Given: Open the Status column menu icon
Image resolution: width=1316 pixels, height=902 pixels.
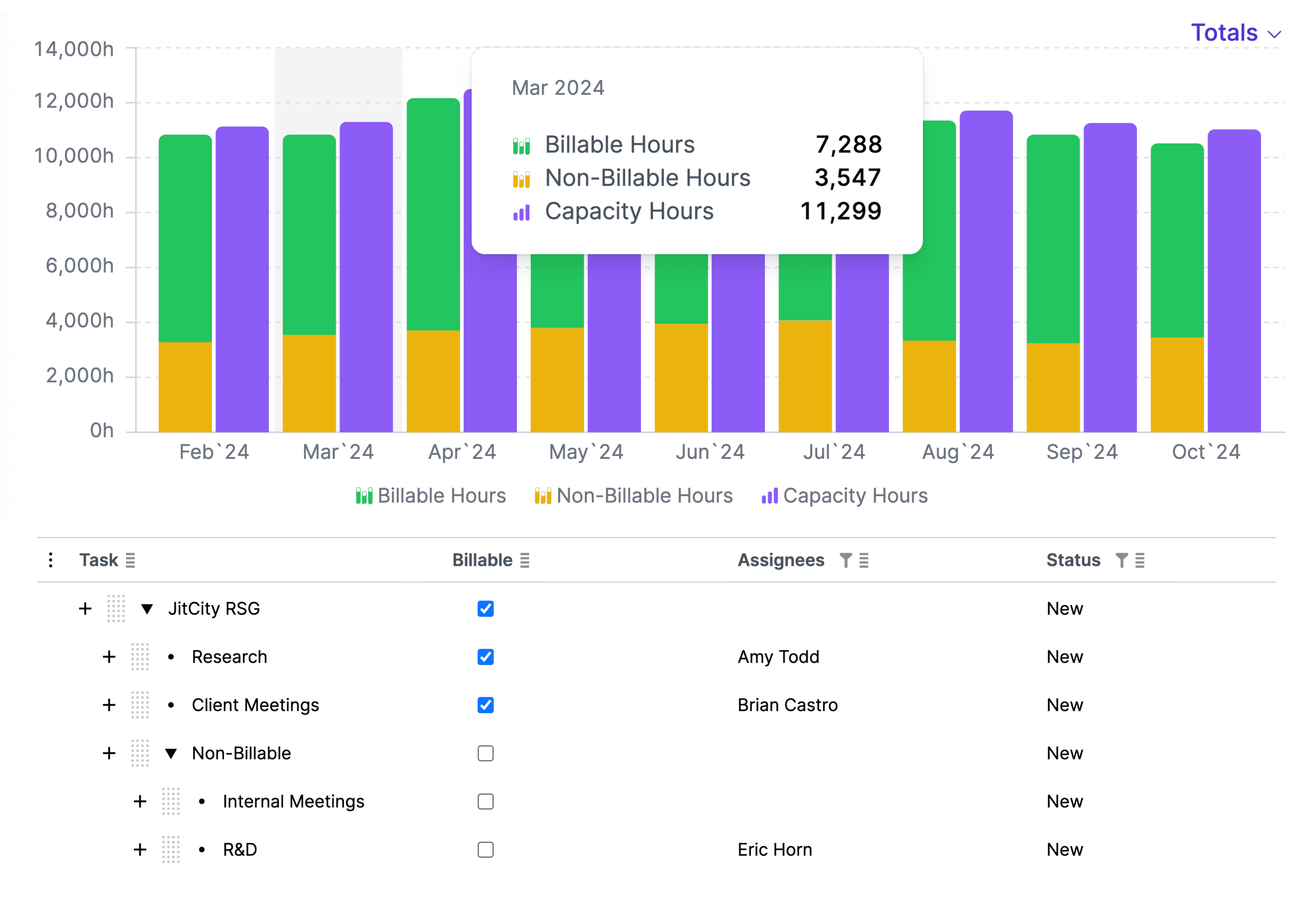Looking at the screenshot, I should coord(1140,560).
